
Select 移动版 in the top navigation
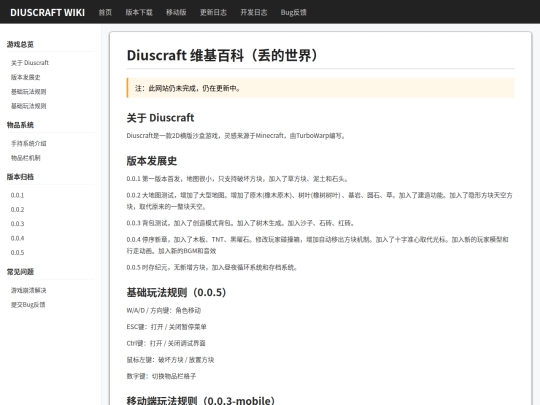point(176,12)
